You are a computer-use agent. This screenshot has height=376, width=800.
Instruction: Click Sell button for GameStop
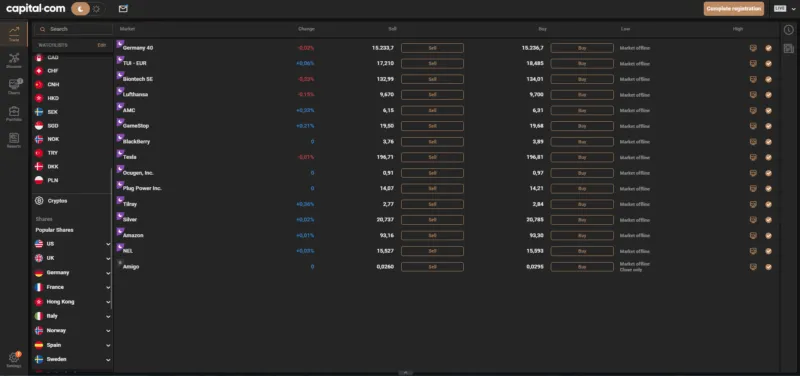pos(432,126)
